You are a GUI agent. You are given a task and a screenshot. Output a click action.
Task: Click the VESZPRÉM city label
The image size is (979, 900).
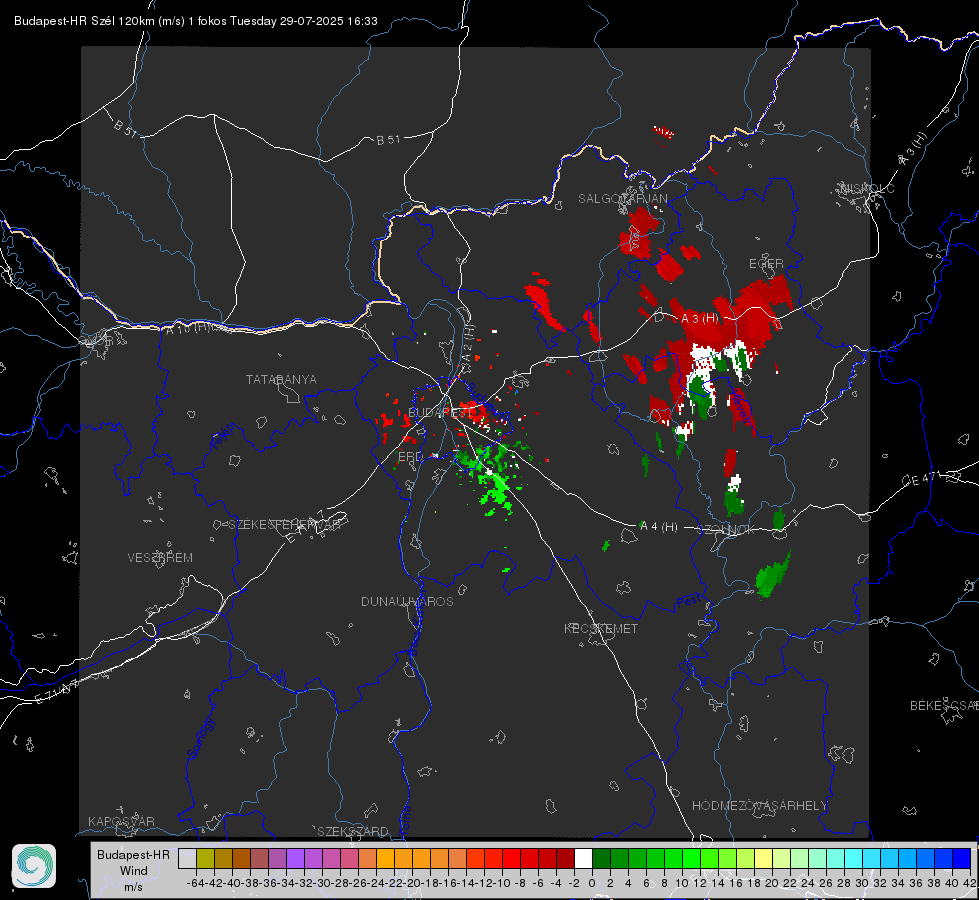pos(160,558)
